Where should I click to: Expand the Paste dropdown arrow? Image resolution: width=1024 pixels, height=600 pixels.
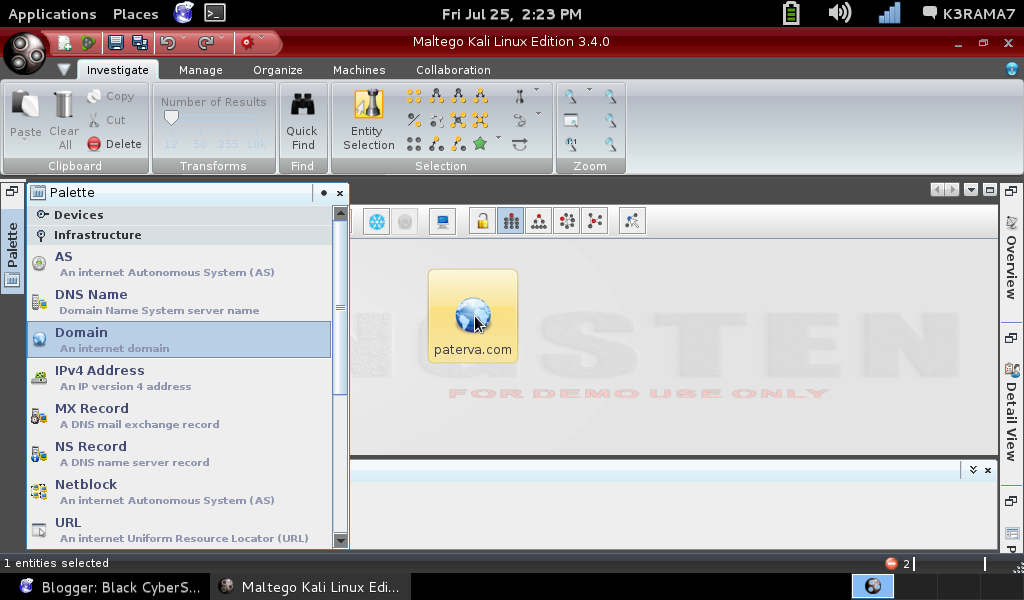pos(25,140)
